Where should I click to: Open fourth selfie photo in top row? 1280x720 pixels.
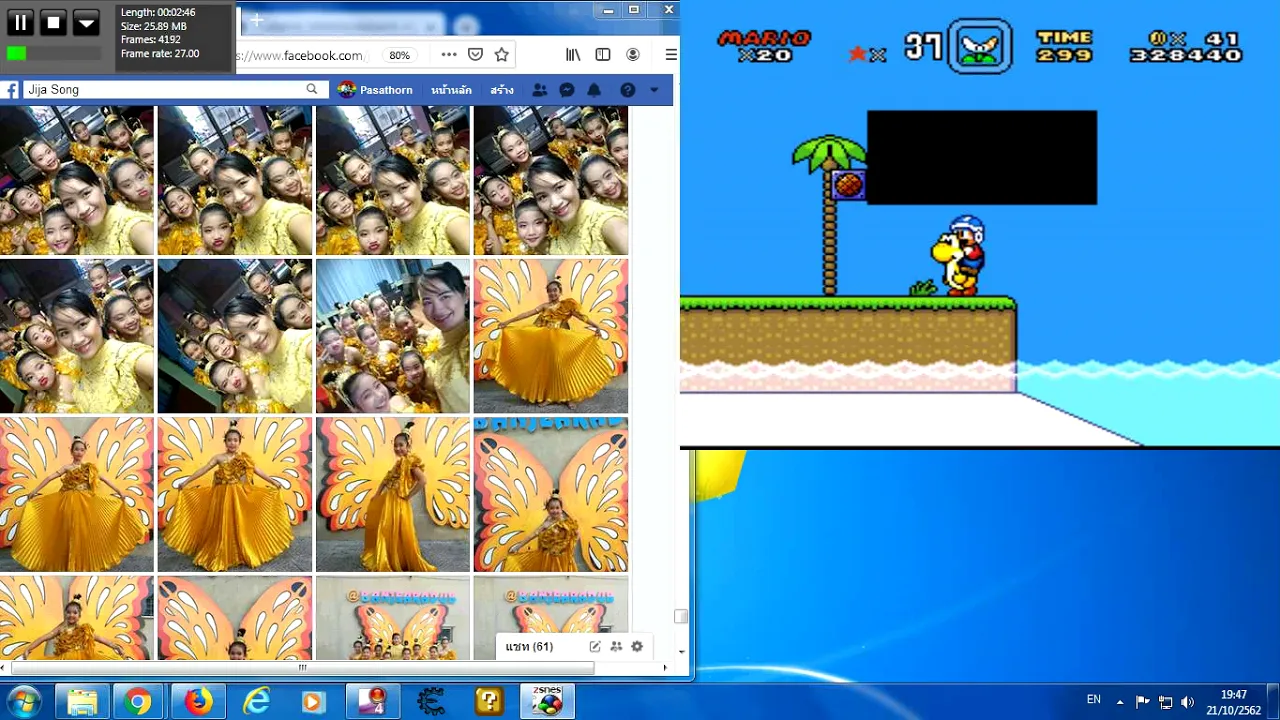click(551, 180)
